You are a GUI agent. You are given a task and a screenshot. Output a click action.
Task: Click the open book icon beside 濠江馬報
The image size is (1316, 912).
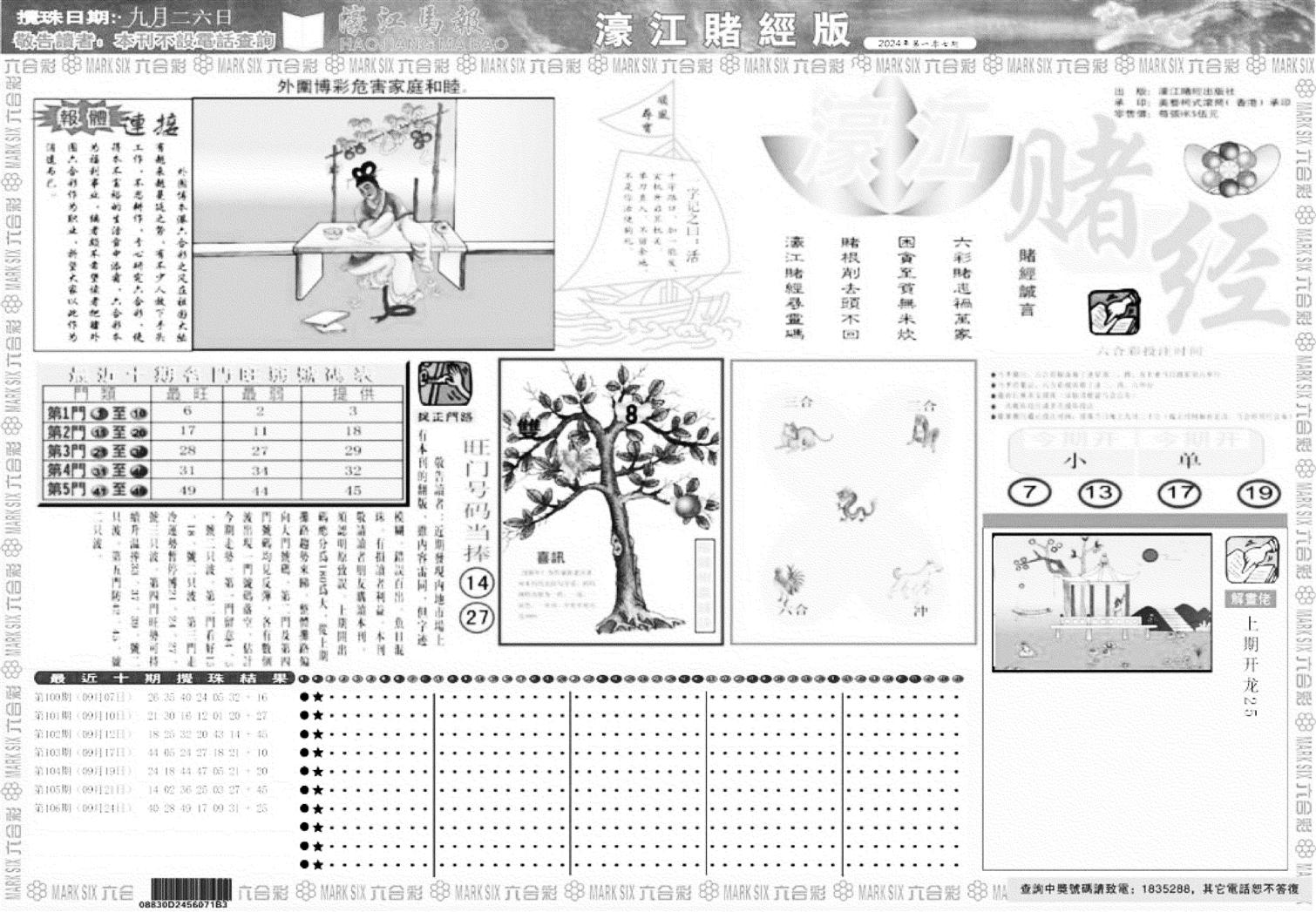[x=301, y=31]
